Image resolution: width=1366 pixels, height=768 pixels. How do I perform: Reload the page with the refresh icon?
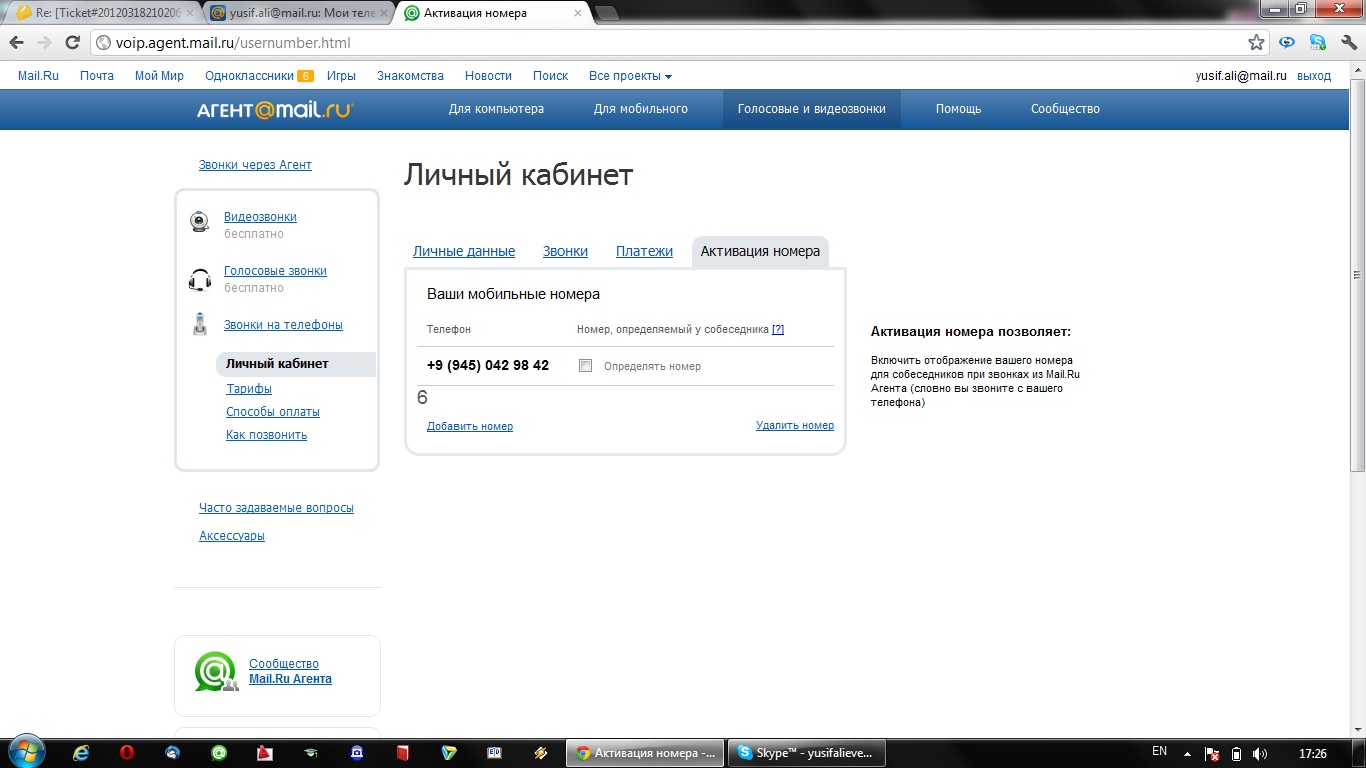coord(72,43)
